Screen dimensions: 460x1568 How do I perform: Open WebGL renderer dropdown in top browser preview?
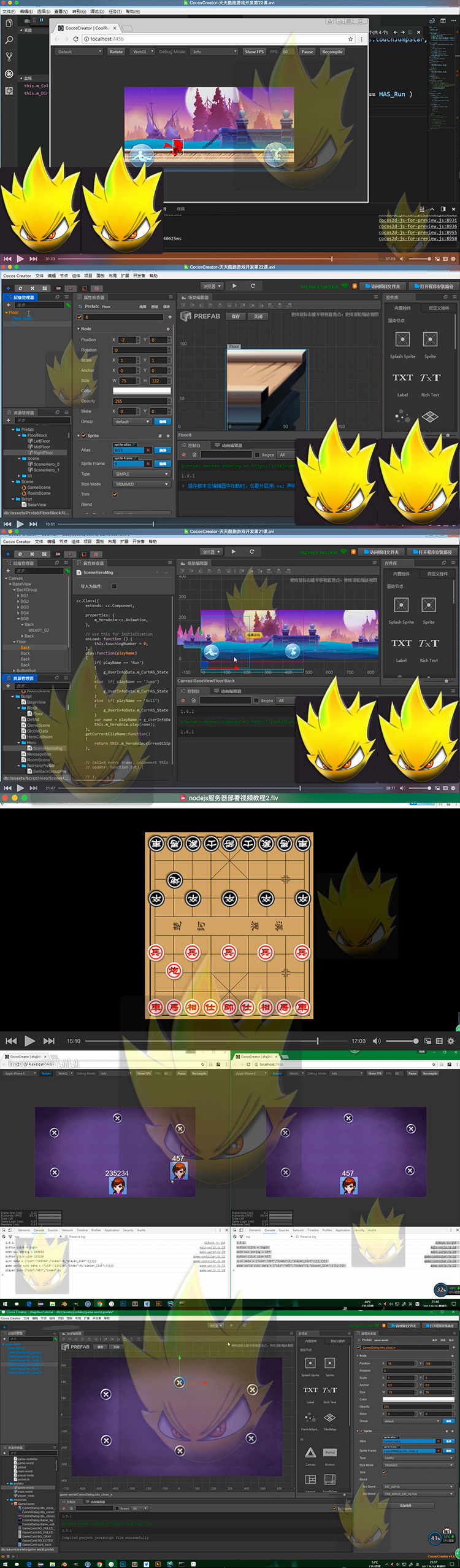(x=143, y=52)
